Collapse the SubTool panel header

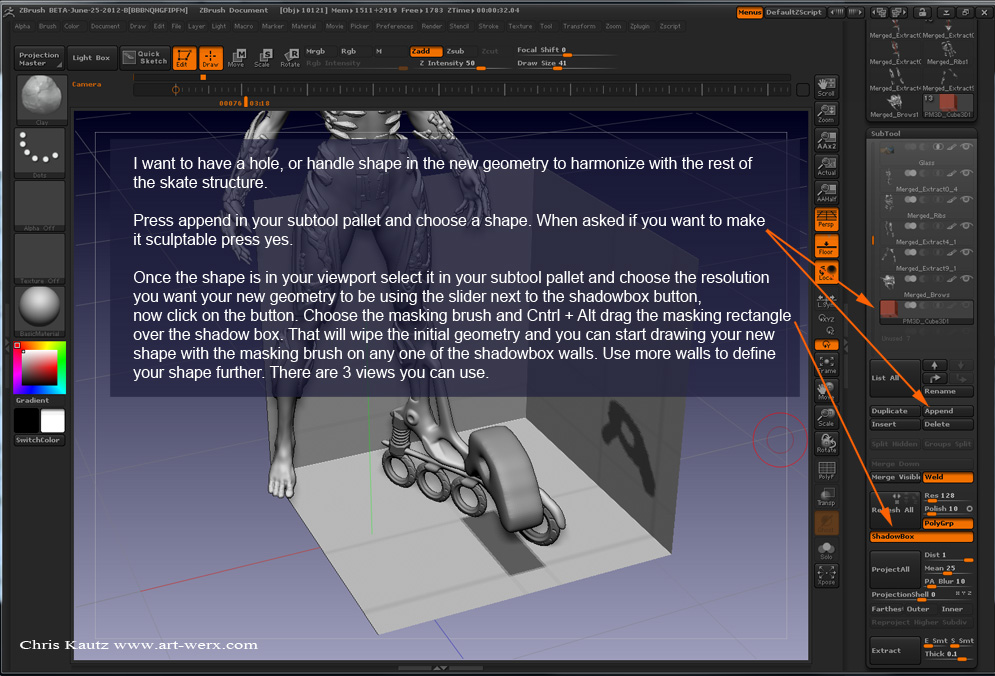click(x=885, y=134)
